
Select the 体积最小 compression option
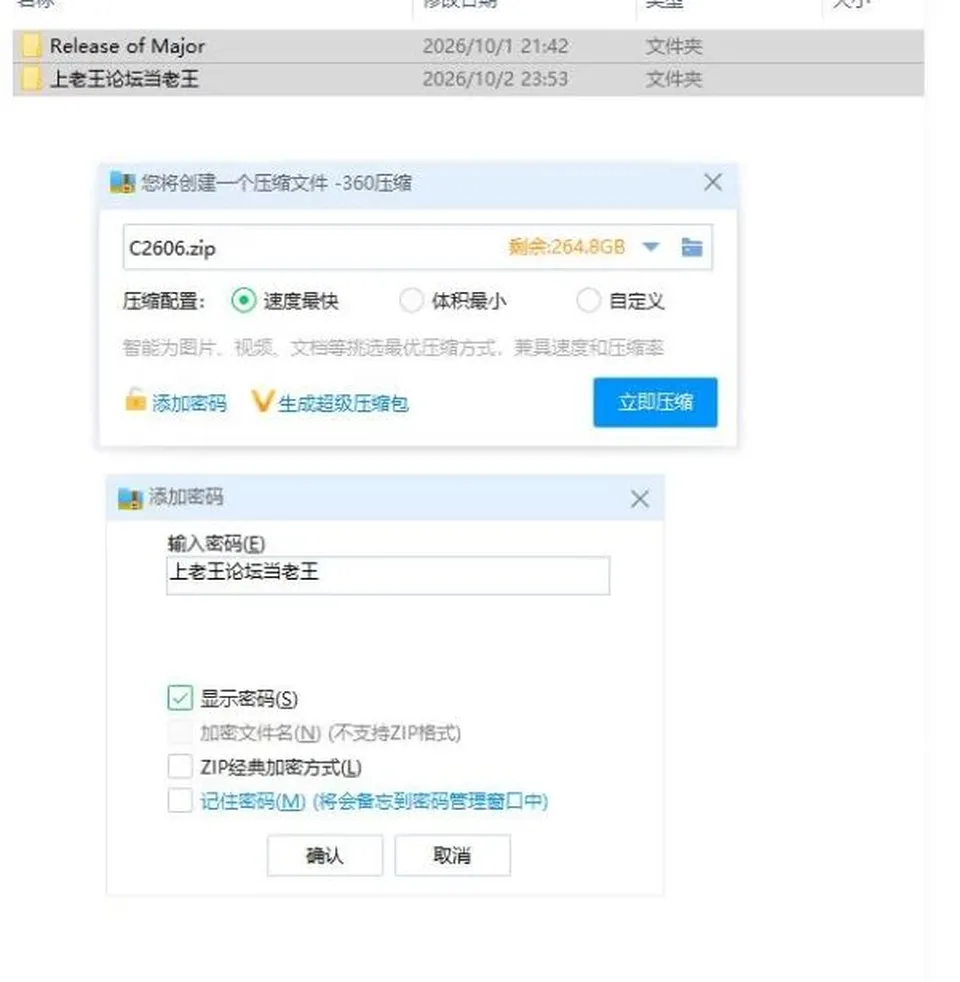[x=411, y=301]
